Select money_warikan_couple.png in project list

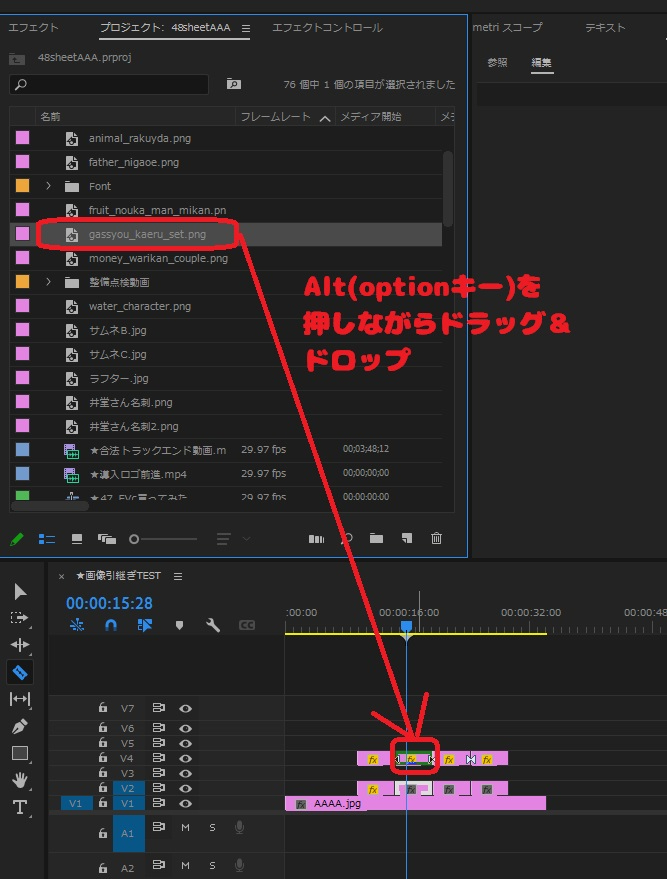point(158,258)
